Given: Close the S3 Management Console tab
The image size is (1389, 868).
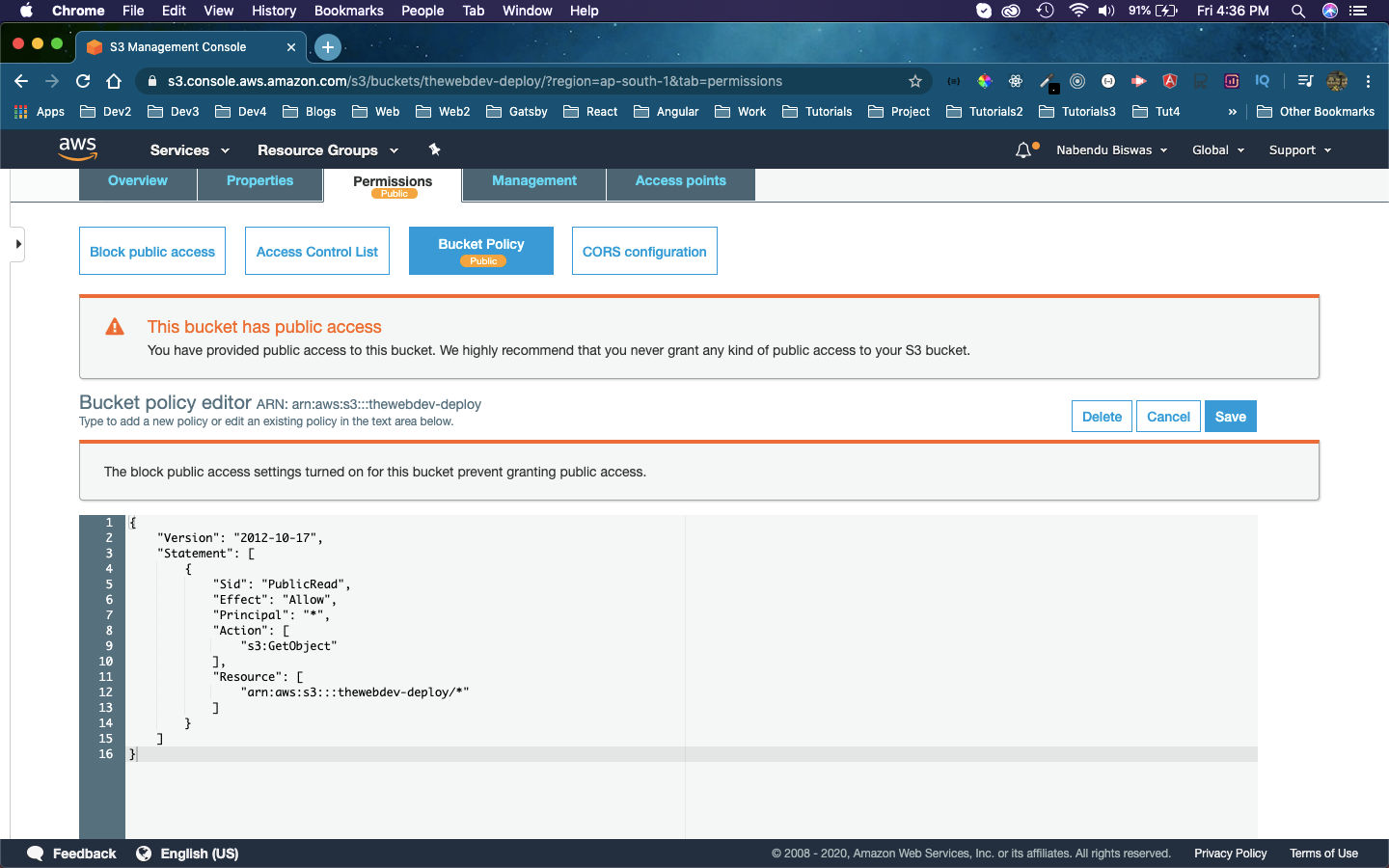Looking at the screenshot, I should point(291,46).
